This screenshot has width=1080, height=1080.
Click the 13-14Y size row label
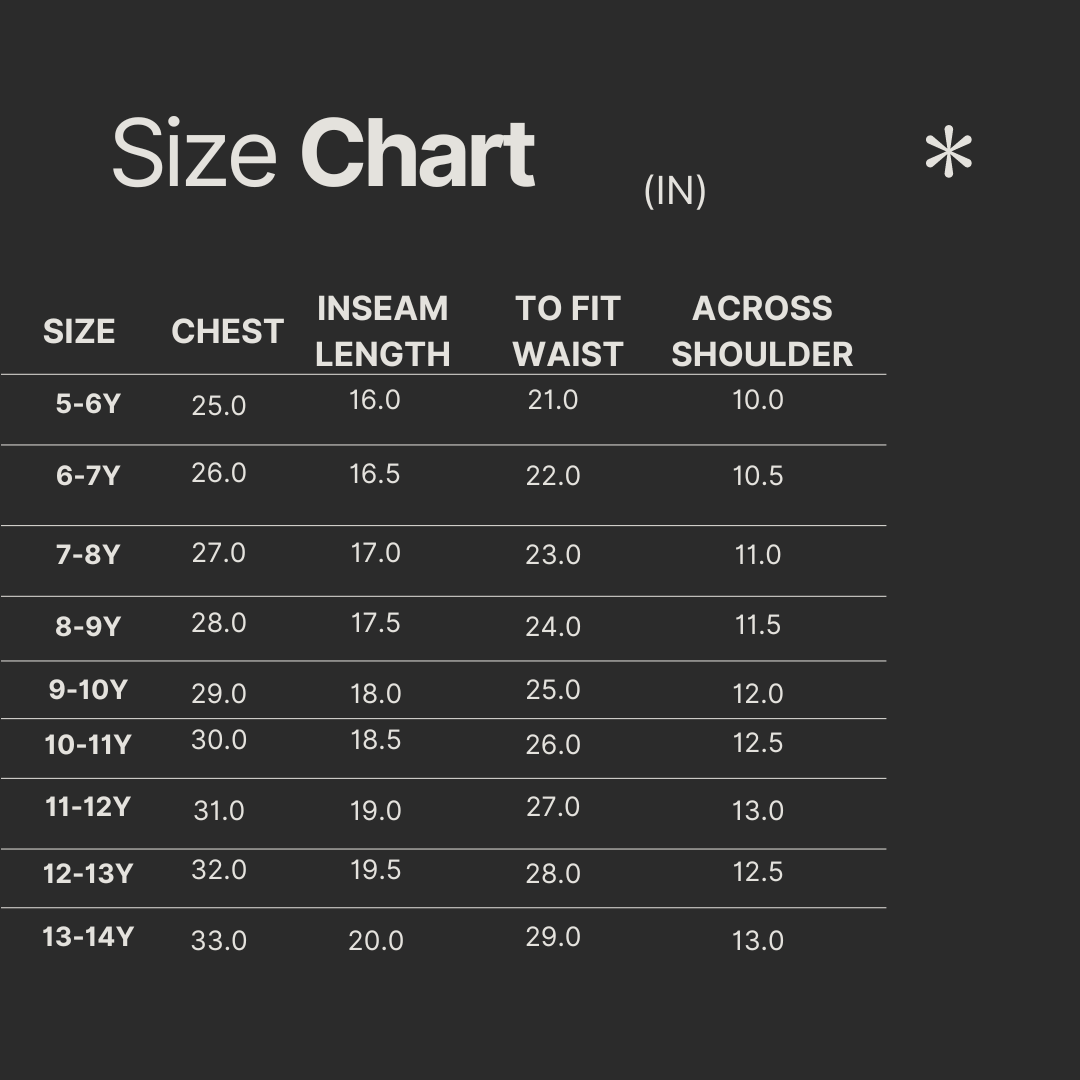click(88, 937)
